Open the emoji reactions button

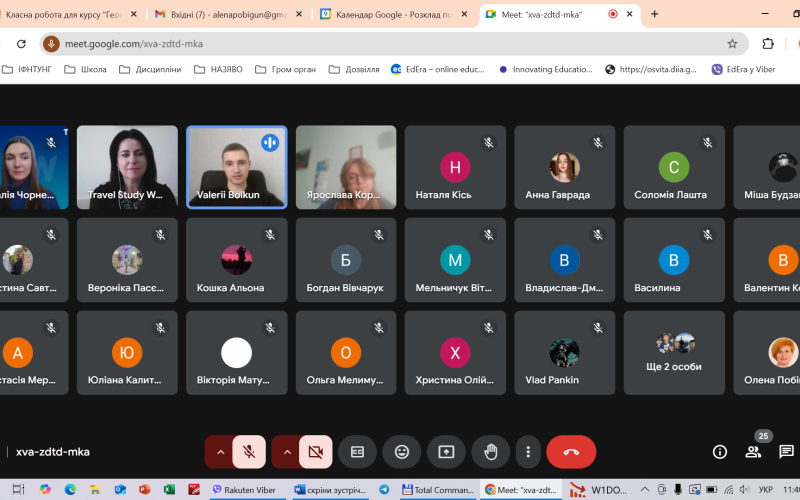pos(402,452)
